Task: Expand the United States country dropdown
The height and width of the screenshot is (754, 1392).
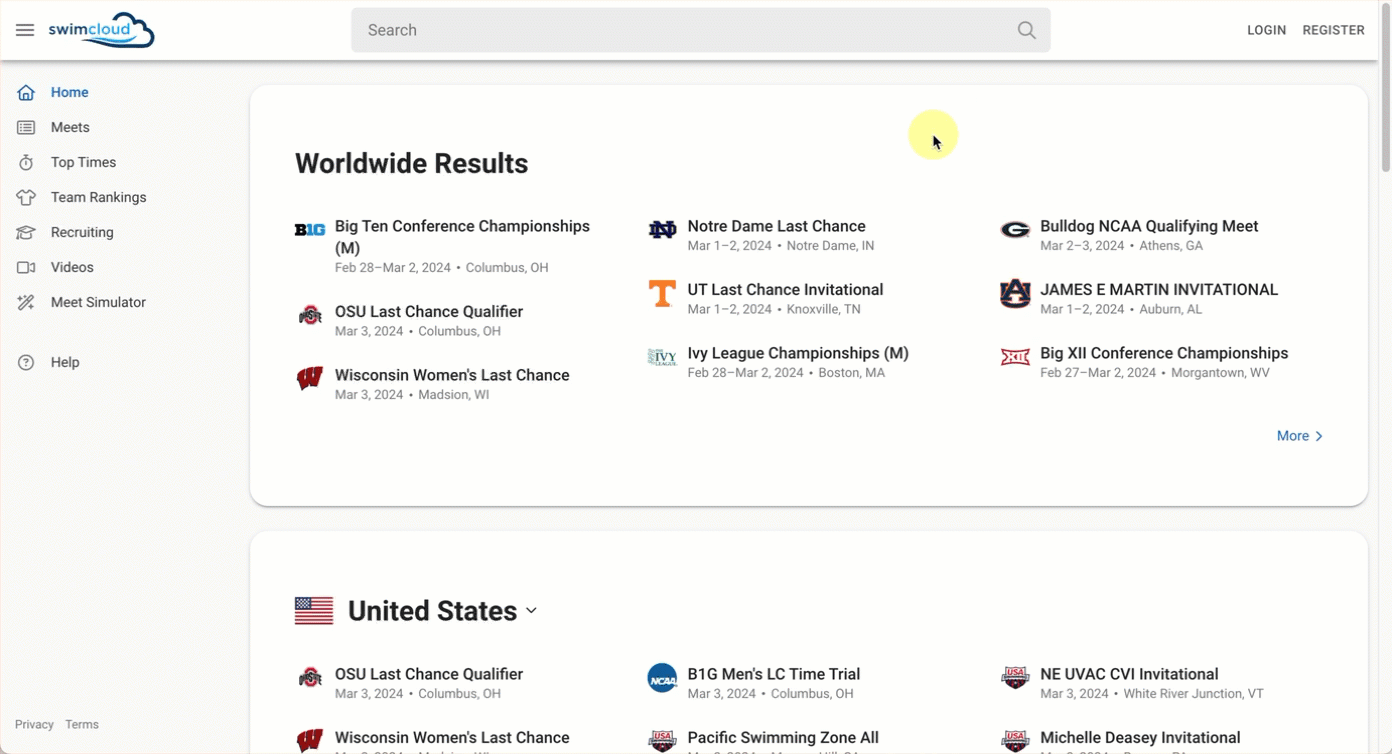Action: [531, 611]
